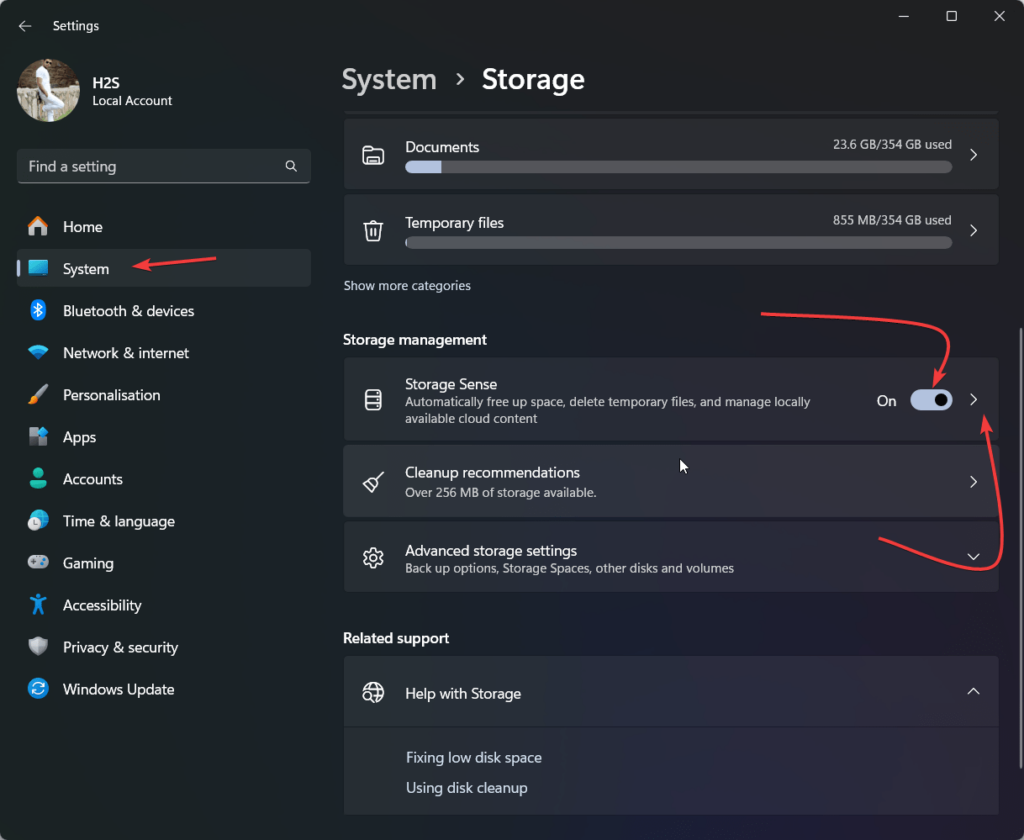The width and height of the screenshot is (1024, 840).
Task: Select Network & internet in sidebar
Action: tap(163, 353)
